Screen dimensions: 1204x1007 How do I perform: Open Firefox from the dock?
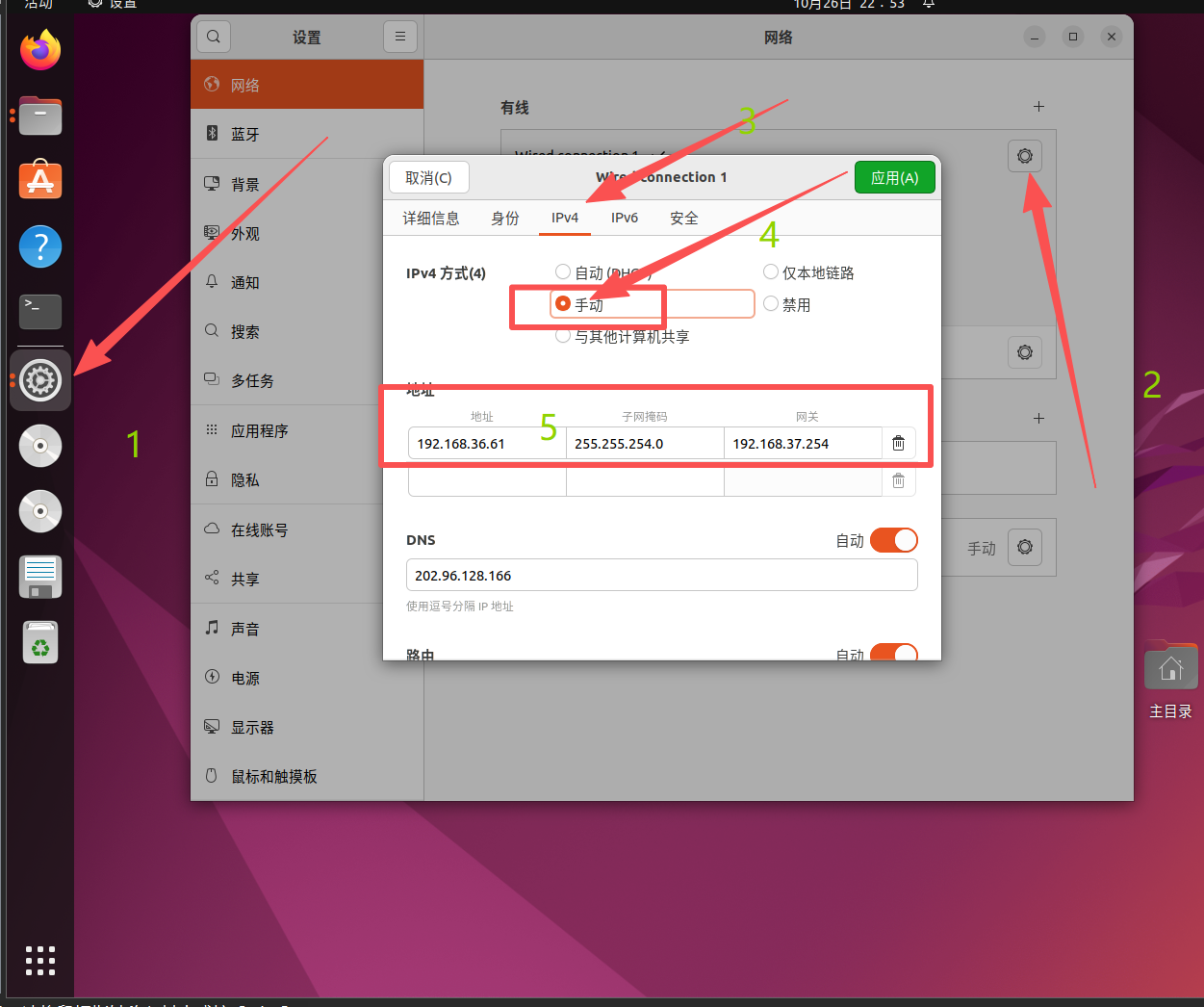[x=40, y=50]
